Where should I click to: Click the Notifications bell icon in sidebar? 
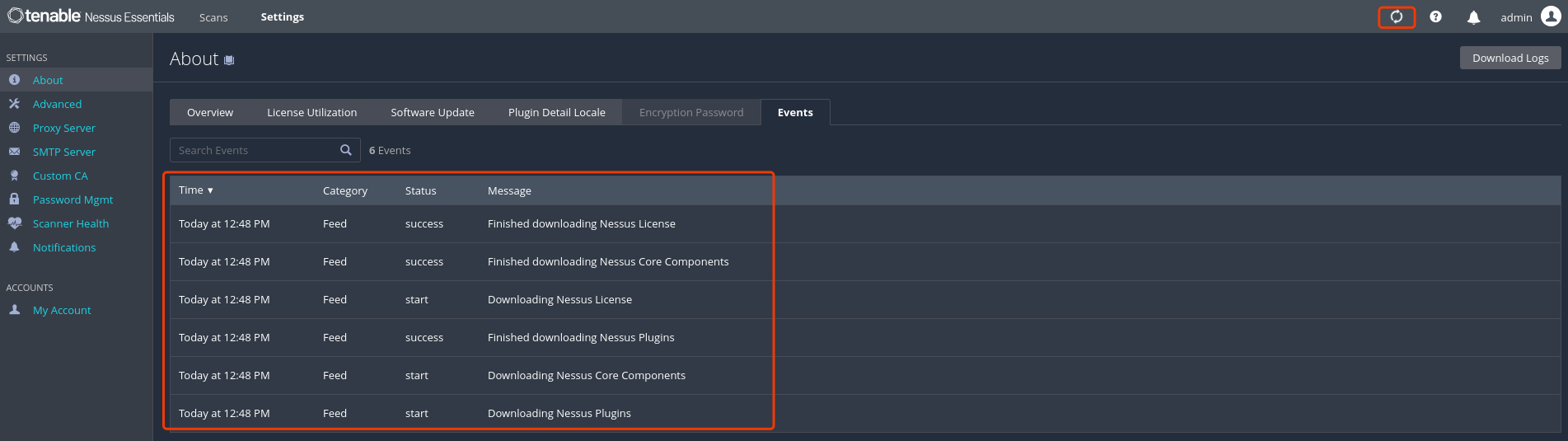14,247
